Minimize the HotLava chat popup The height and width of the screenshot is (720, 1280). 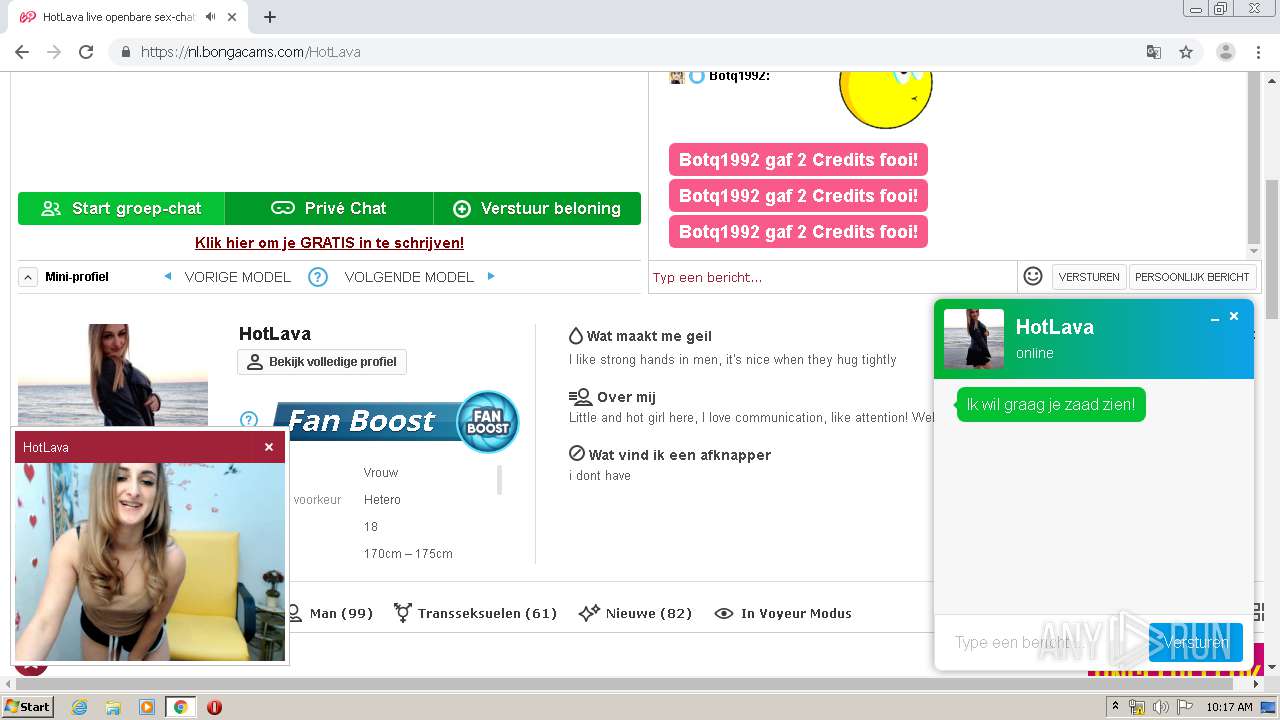point(1215,317)
